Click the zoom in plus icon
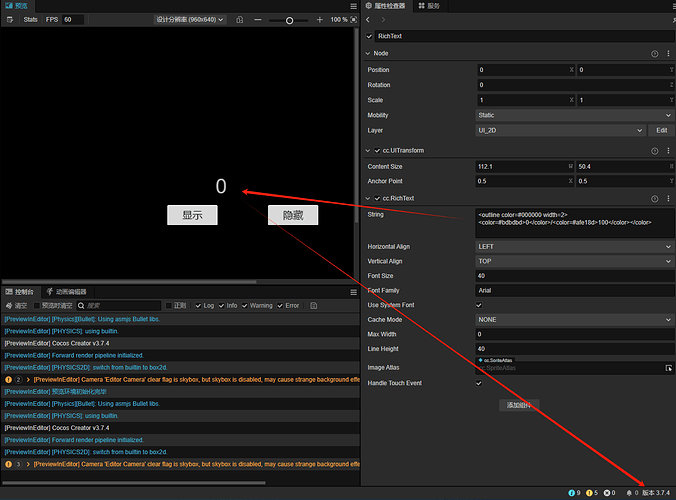This screenshot has height=500, width=676. pyautogui.click(x=319, y=20)
